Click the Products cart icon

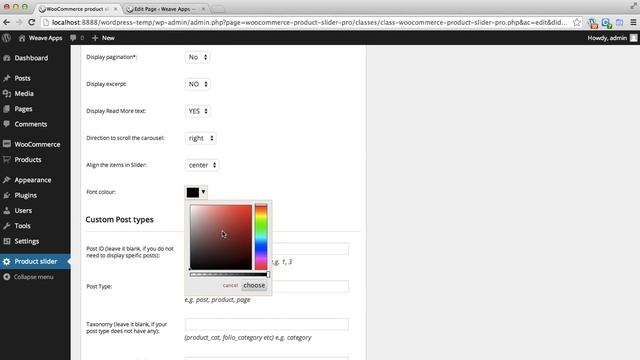click(7, 160)
